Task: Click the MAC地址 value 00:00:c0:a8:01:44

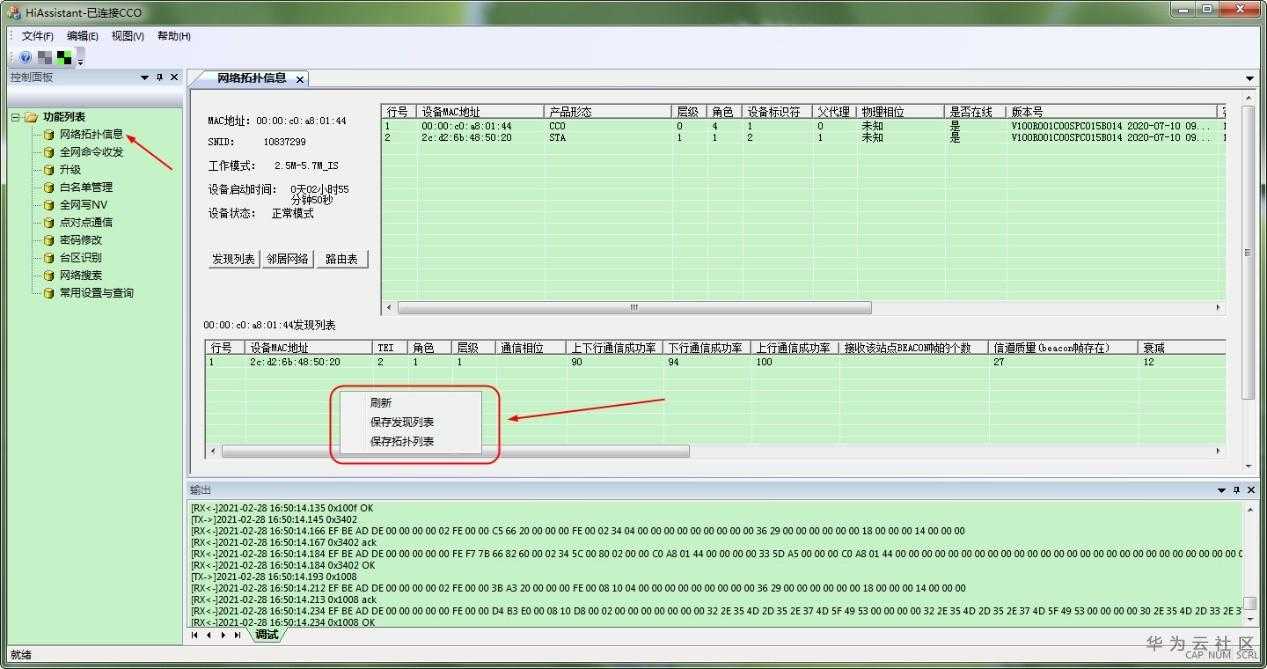Action: pos(301,121)
